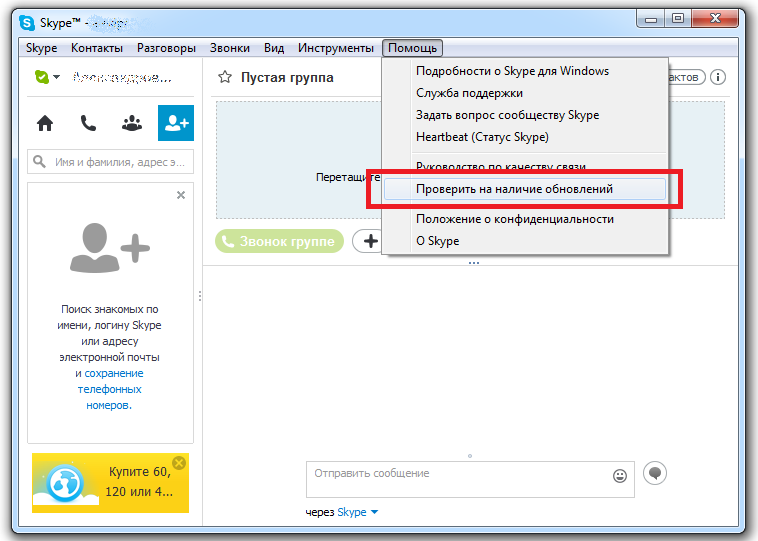Open the Звонки menu

pos(230,48)
